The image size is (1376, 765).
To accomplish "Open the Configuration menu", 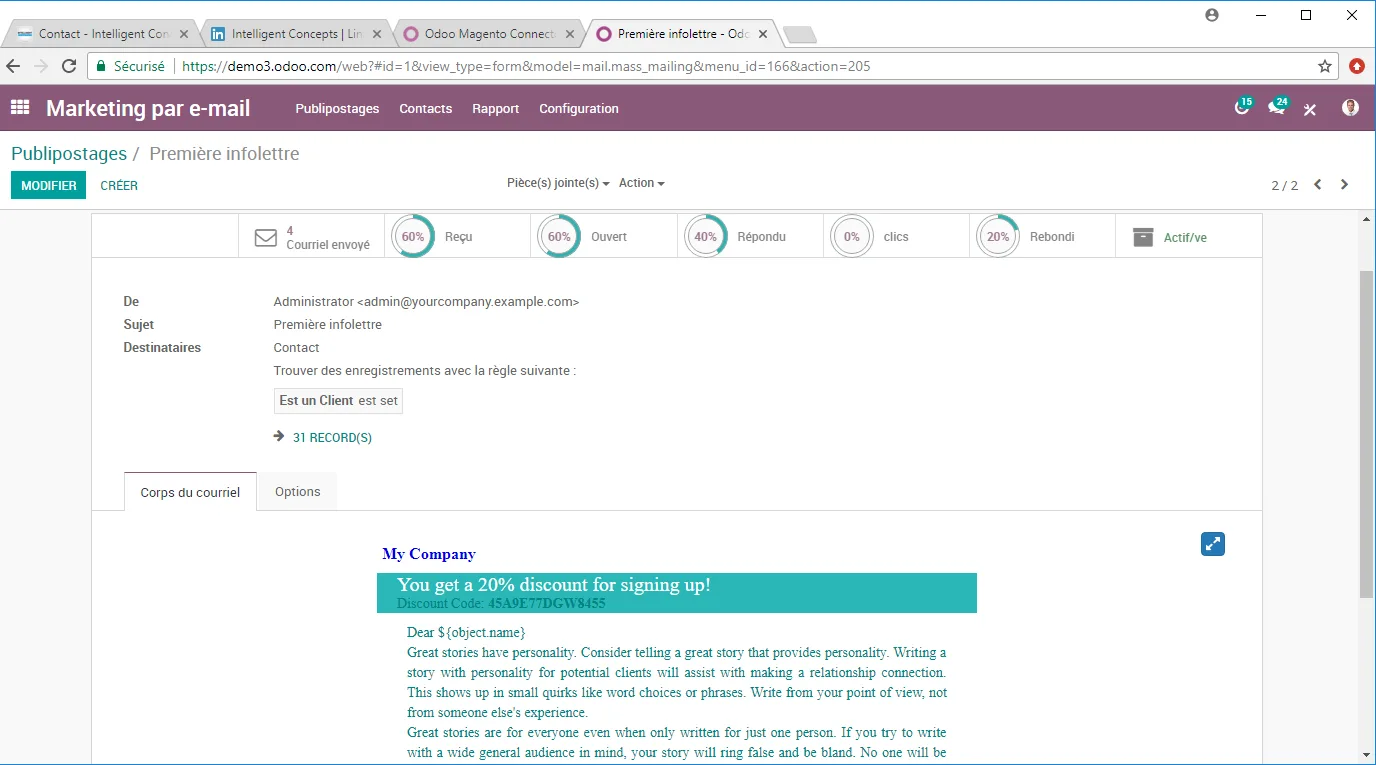I will pyautogui.click(x=579, y=108).
